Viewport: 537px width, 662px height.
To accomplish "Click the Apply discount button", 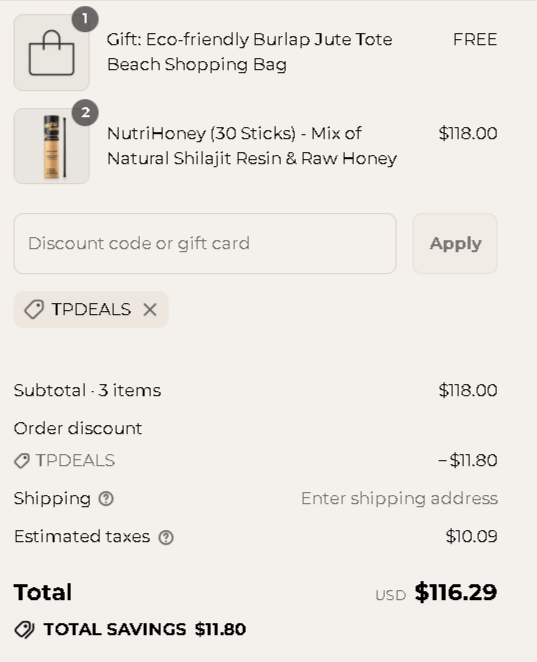I will click(455, 244).
